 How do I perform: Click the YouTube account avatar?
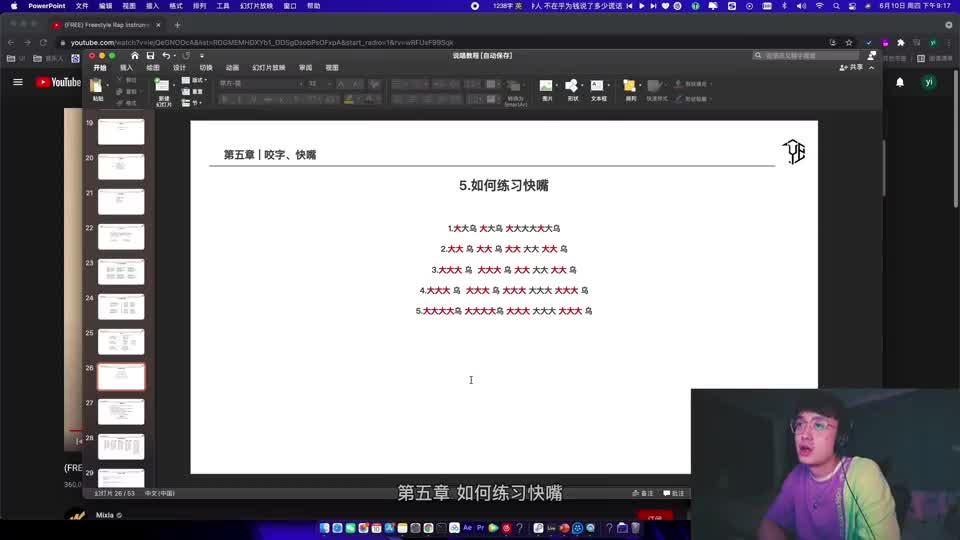pyautogui.click(x=929, y=82)
